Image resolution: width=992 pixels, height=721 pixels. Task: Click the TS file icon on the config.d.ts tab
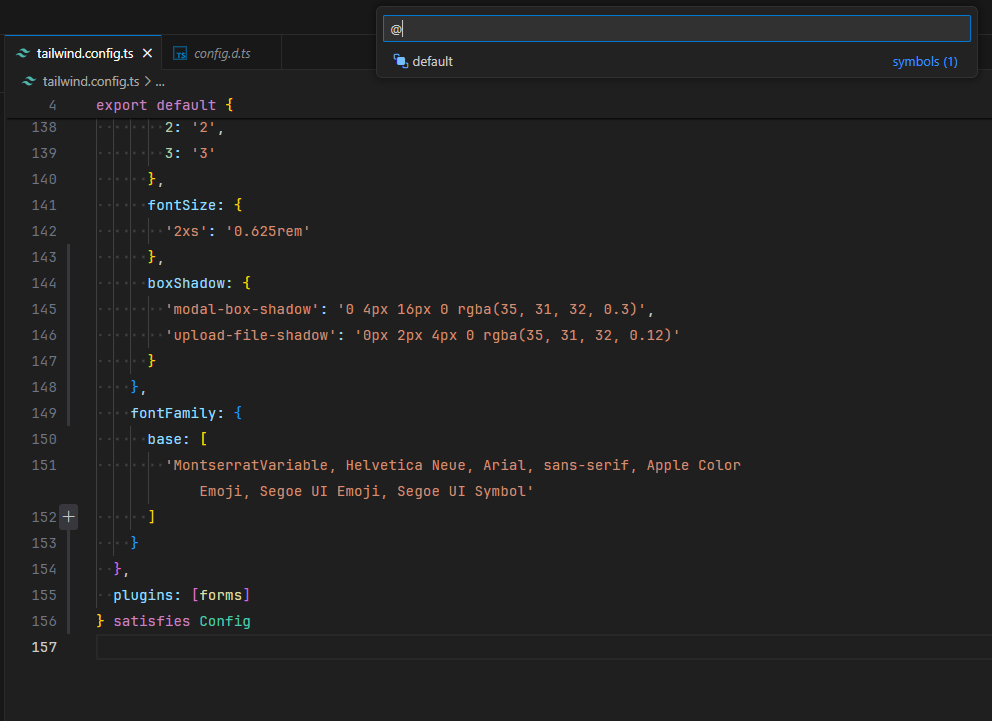pyautogui.click(x=180, y=52)
